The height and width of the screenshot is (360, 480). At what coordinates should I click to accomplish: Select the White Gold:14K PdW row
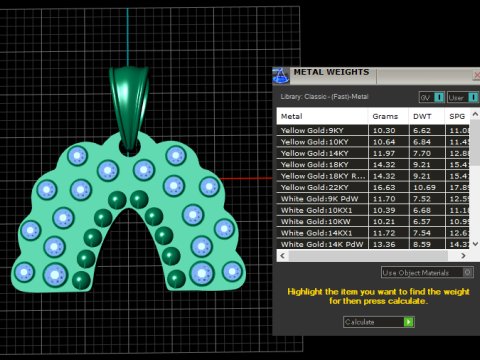373,244
